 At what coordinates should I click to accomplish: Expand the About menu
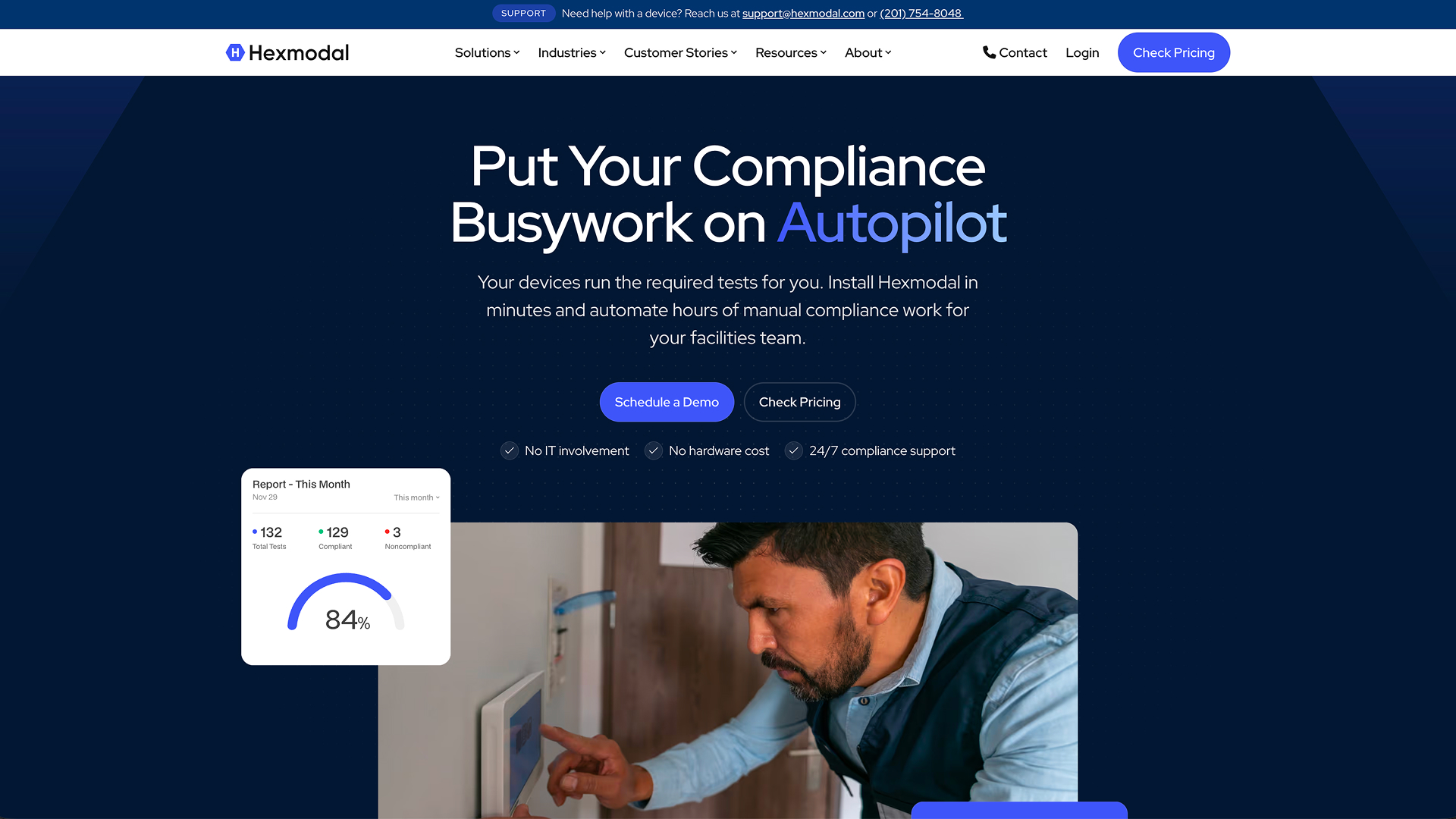868,52
